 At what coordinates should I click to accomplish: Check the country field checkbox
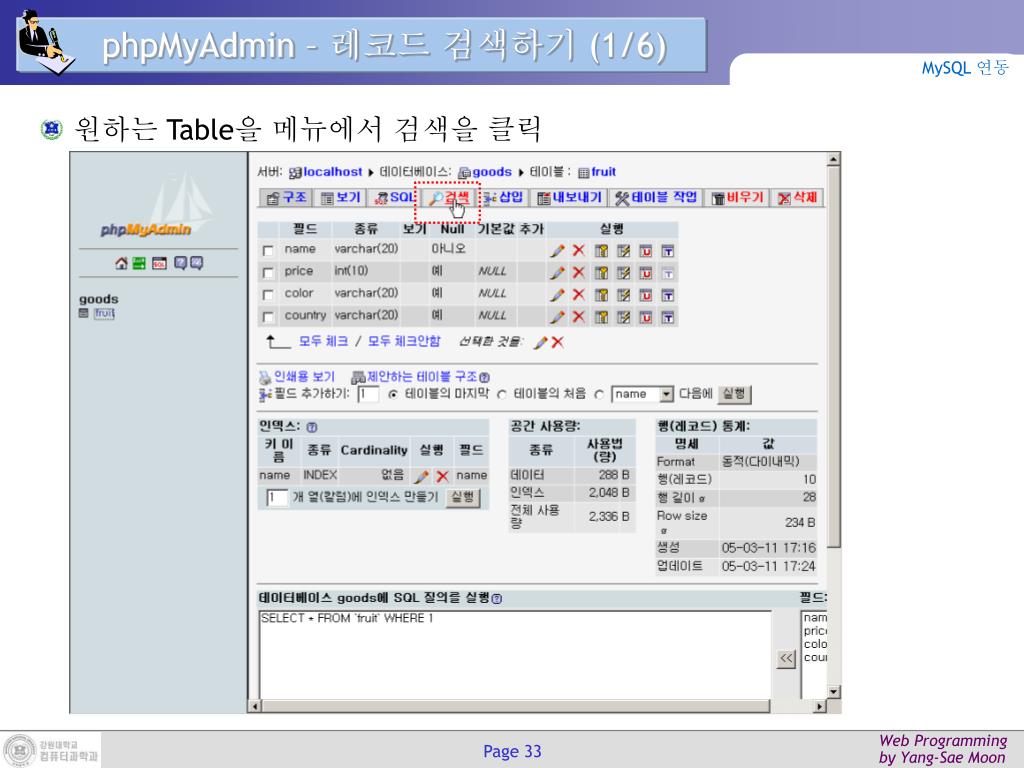click(x=268, y=317)
